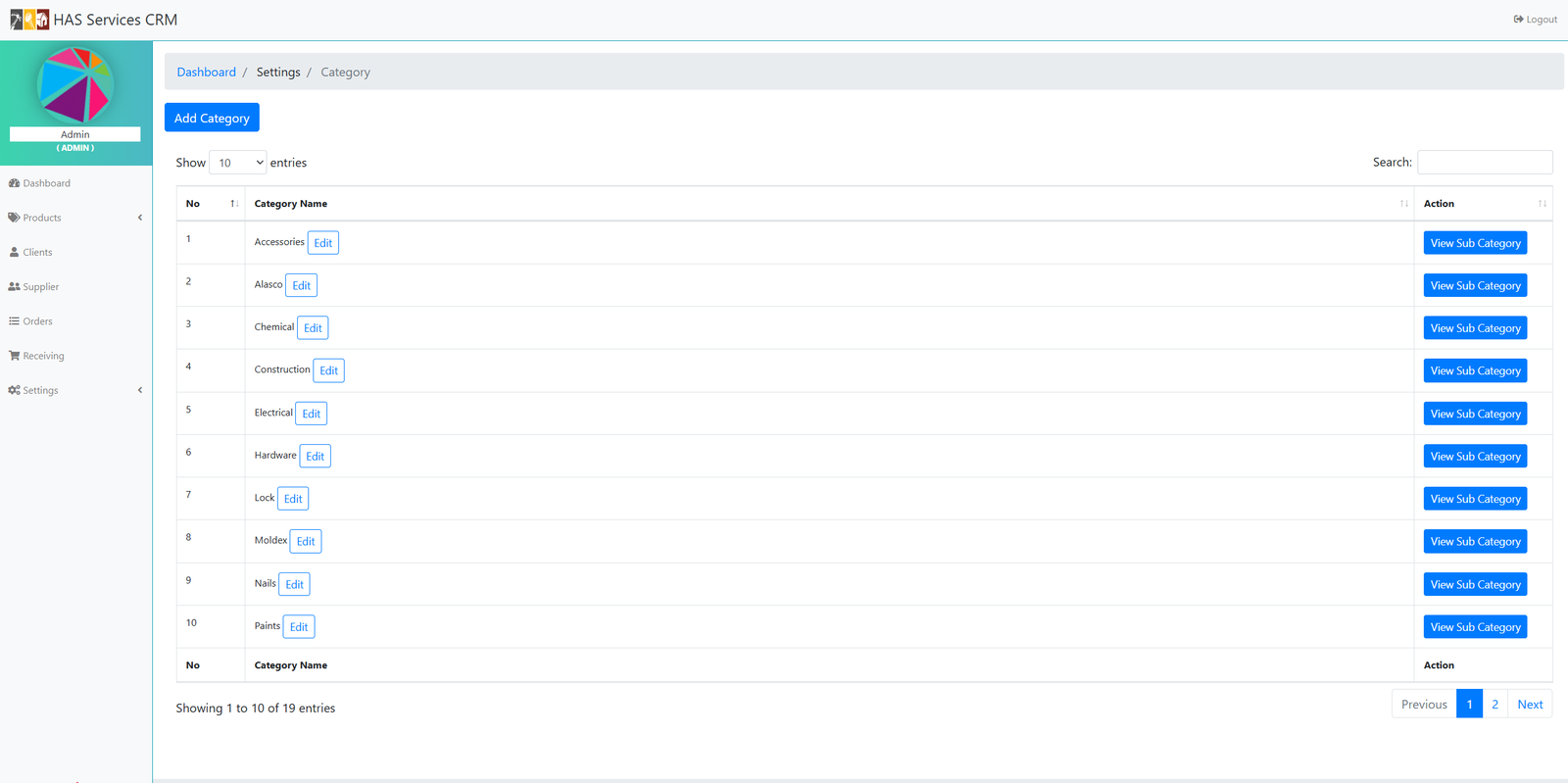The height and width of the screenshot is (783, 1568).
Task: Go to page 2 of categories
Action: (x=1494, y=705)
